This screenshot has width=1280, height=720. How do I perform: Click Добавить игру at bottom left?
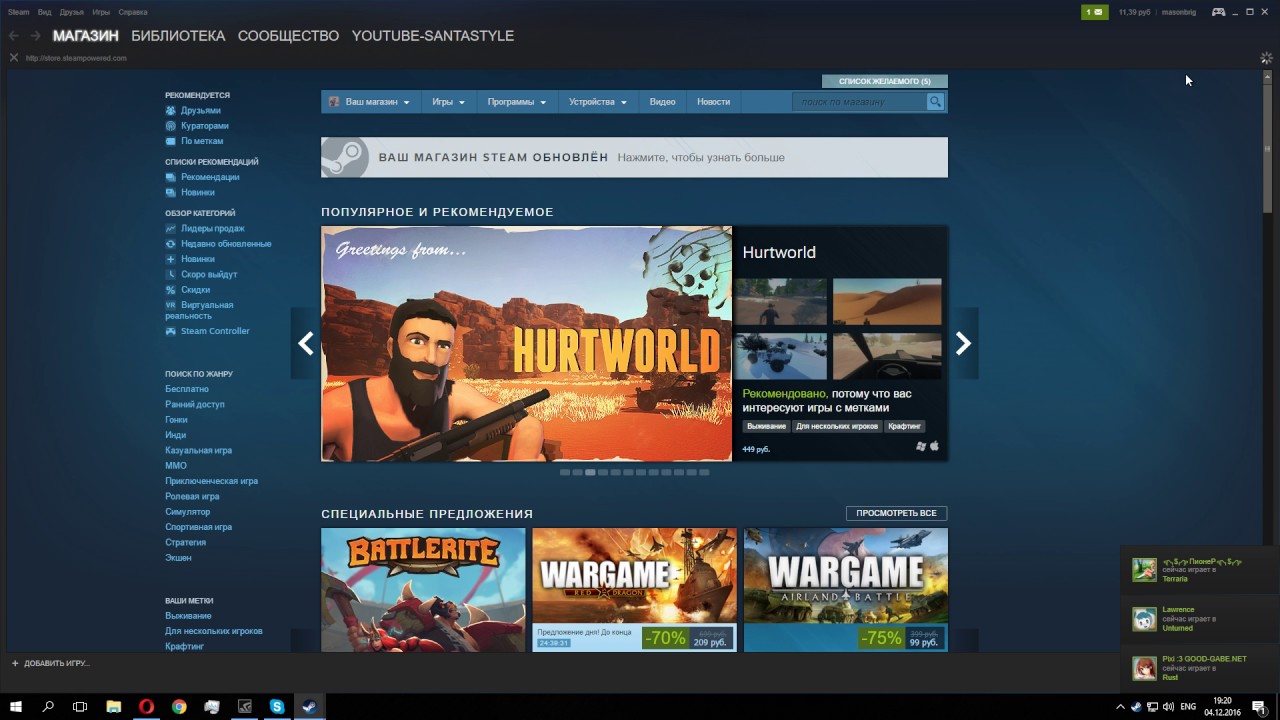point(56,663)
